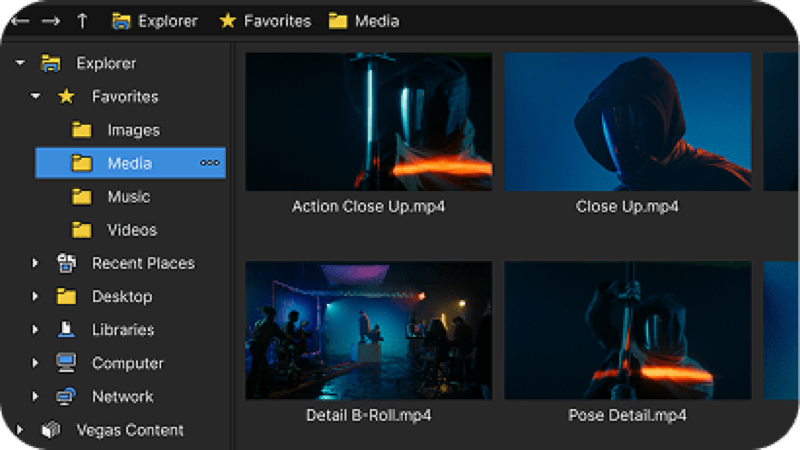Screen dimensions: 800x450
Task: Click the Media folder icon in tree
Action: (x=82, y=163)
